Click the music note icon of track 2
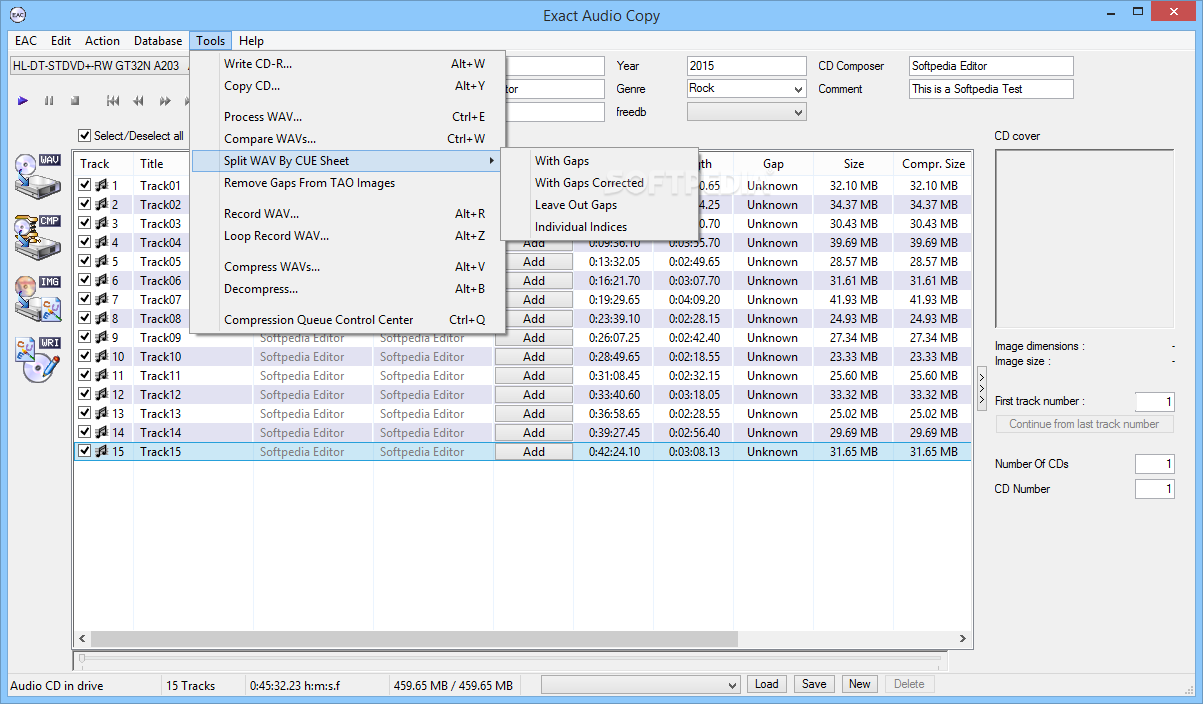This screenshot has height=704, width=1203. 101,204
